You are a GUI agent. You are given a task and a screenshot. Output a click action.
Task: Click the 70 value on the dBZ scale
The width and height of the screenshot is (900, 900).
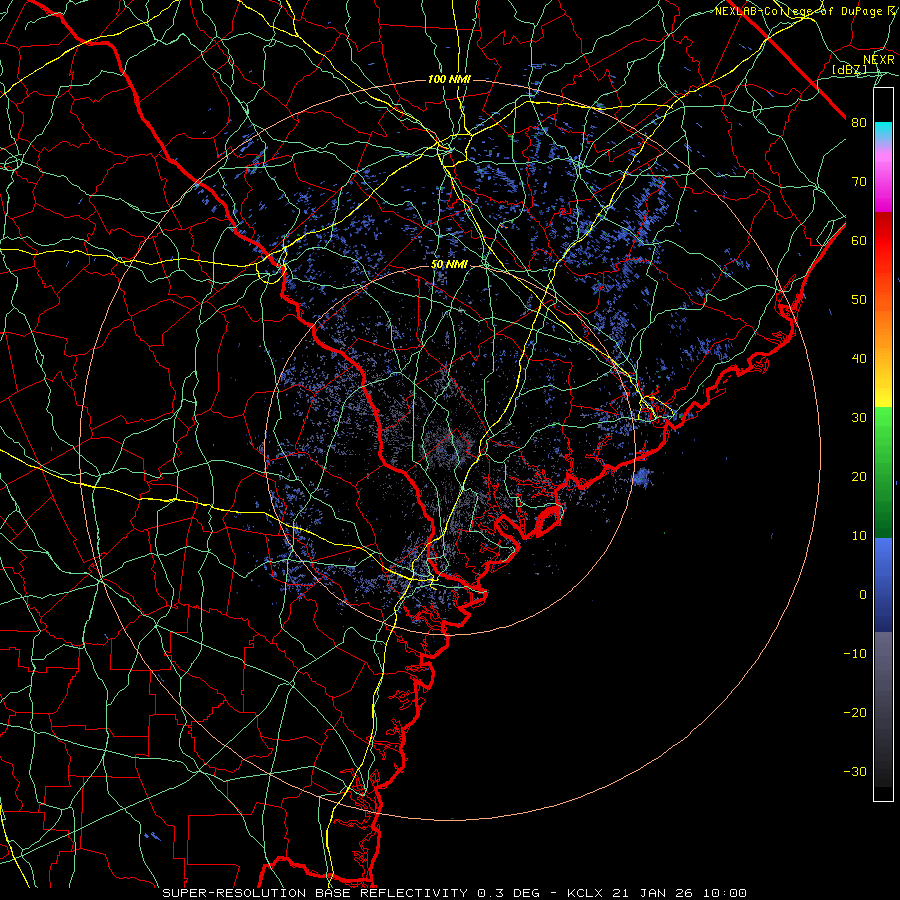tap(859, 181)
